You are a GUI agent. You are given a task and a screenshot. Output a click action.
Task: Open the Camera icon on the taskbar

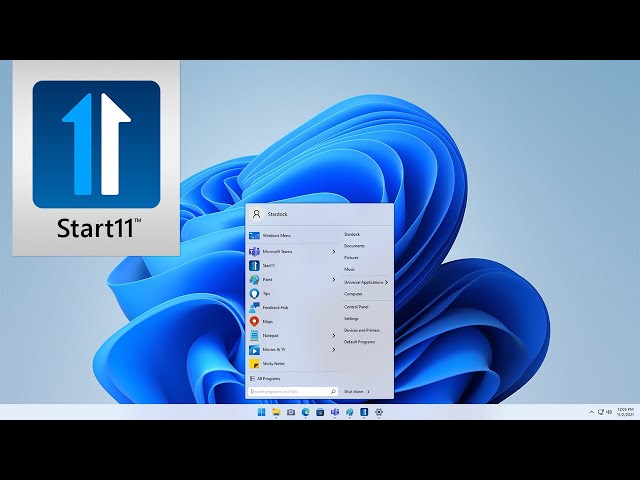coord(291,412)
